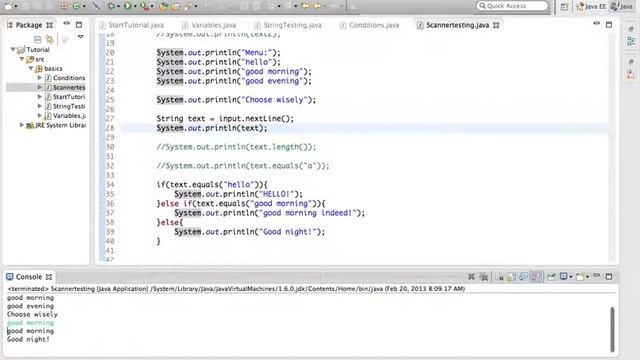This screenshot has height=360, width=640.
Task: Collapse the basics package node
Action: (x=31, y=68)
